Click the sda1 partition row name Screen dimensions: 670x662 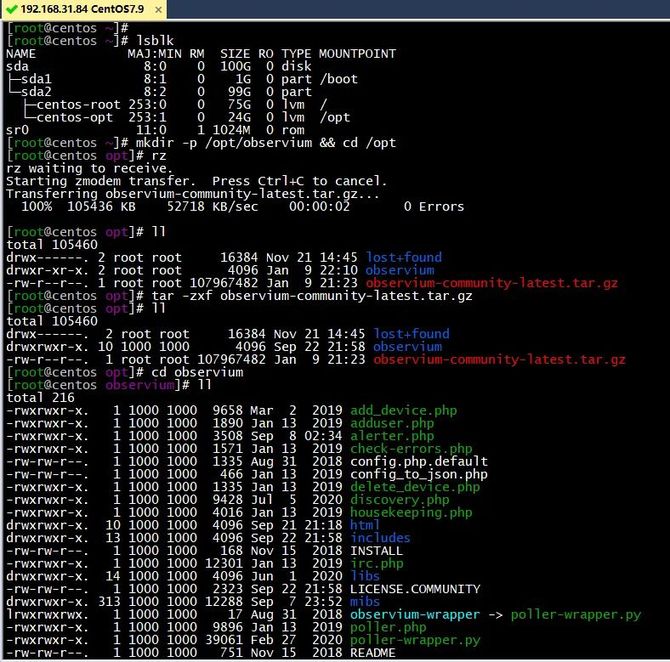point(35,79)
